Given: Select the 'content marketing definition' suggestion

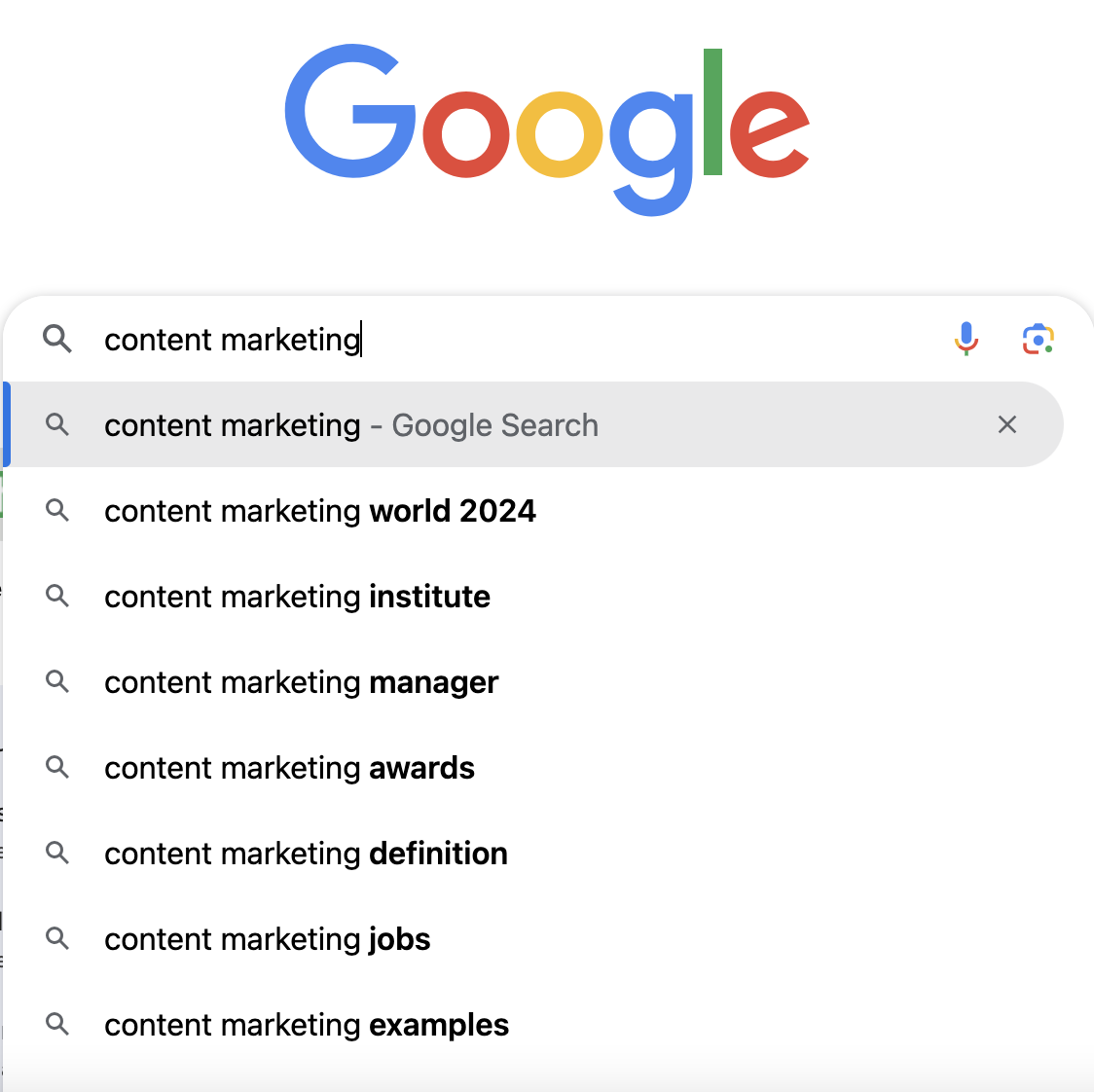Looking at the screenshot, I should (305, 853).
